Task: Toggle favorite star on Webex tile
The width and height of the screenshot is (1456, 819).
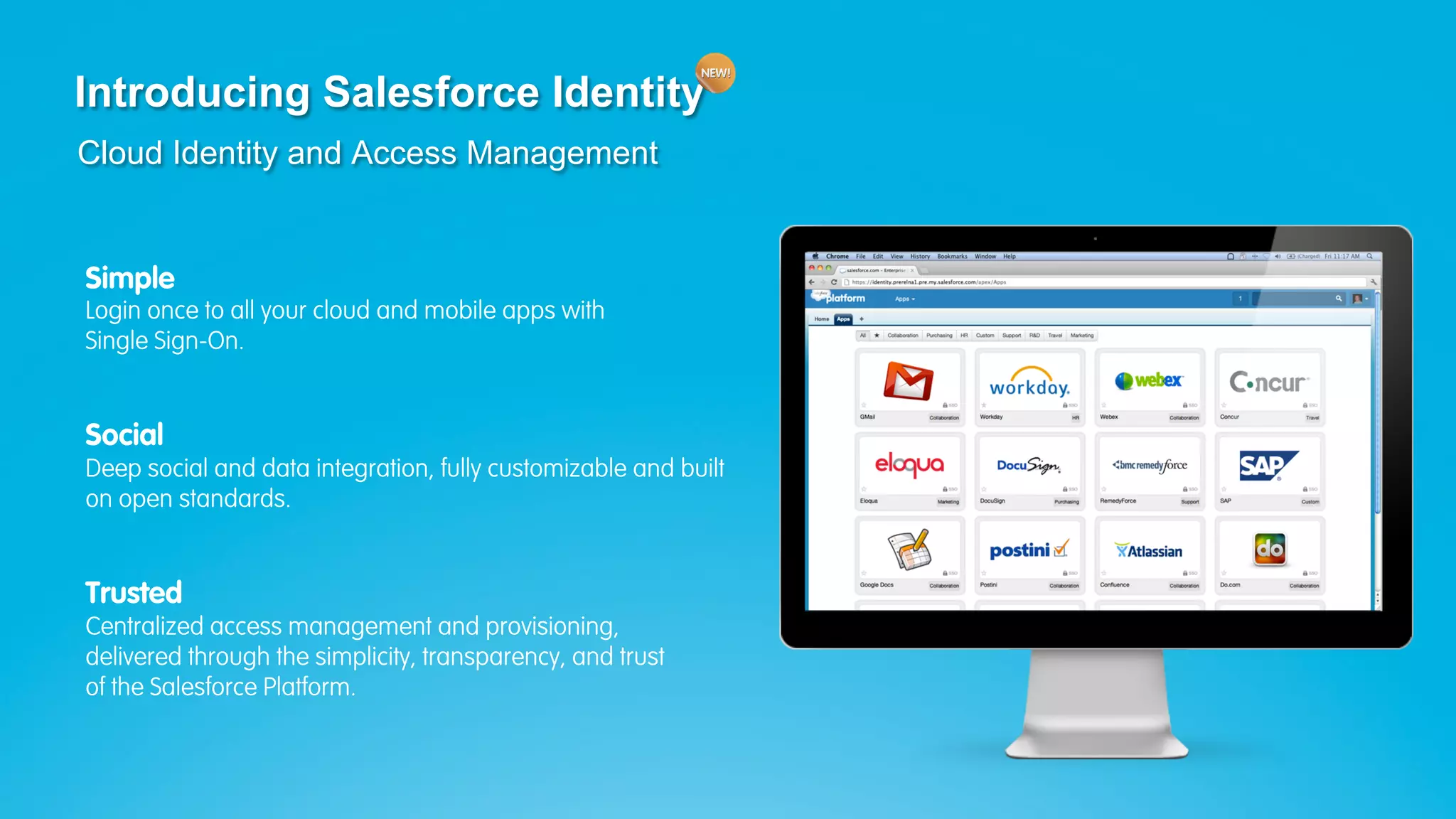Action: [1104, 405]
